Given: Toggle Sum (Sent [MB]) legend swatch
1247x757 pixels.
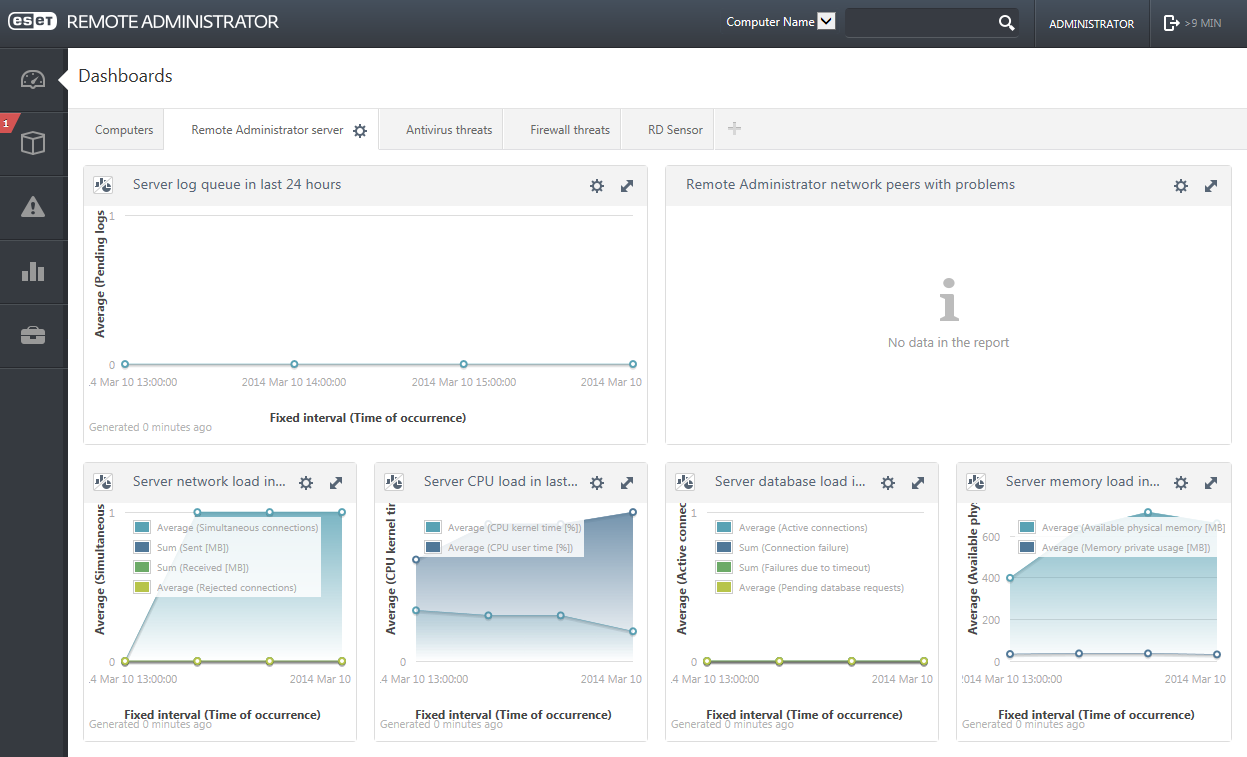Looking at the screenshot, I should tap(141, 547).
